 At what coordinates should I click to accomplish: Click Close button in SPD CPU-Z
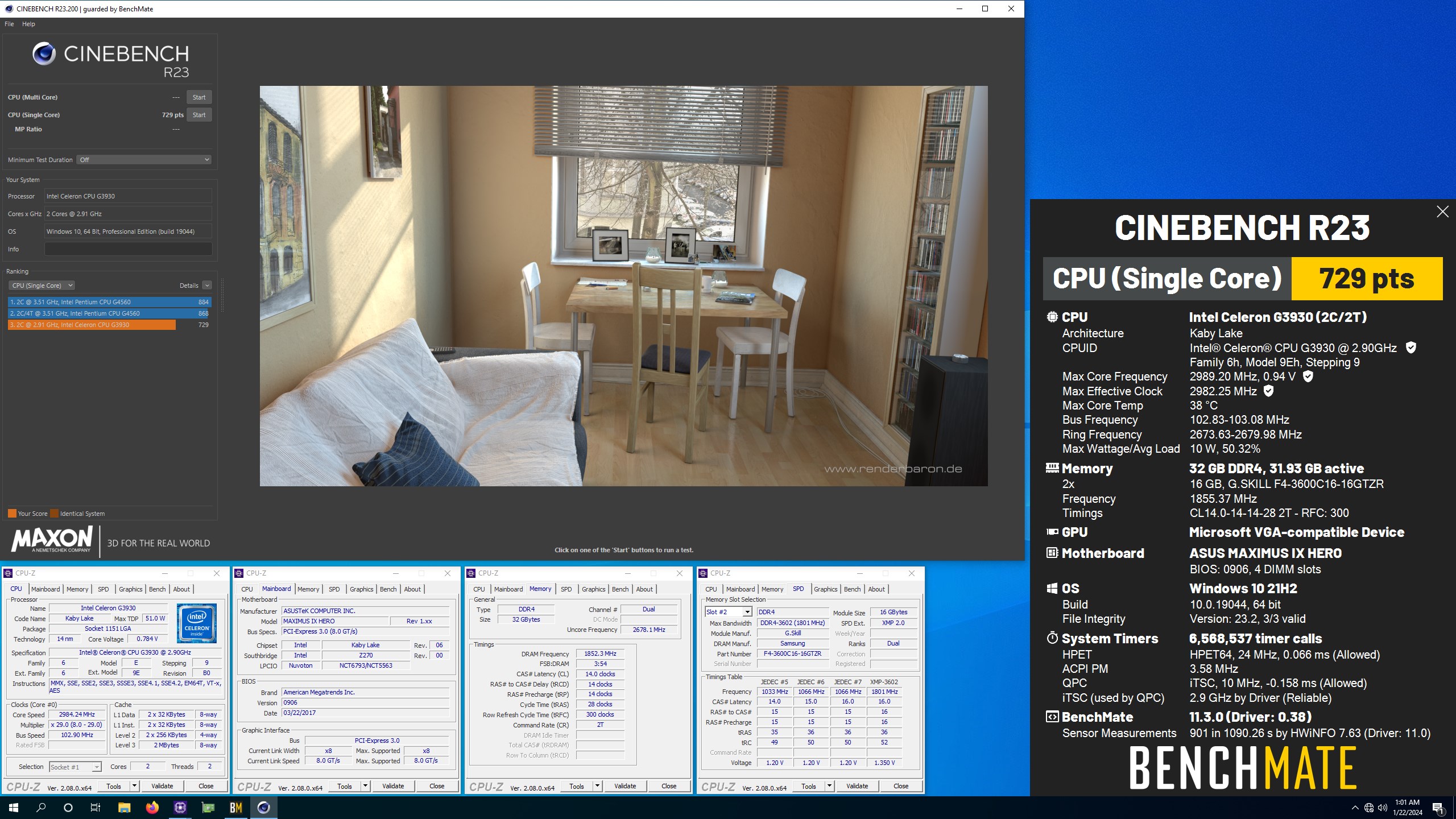click(901, 786)
